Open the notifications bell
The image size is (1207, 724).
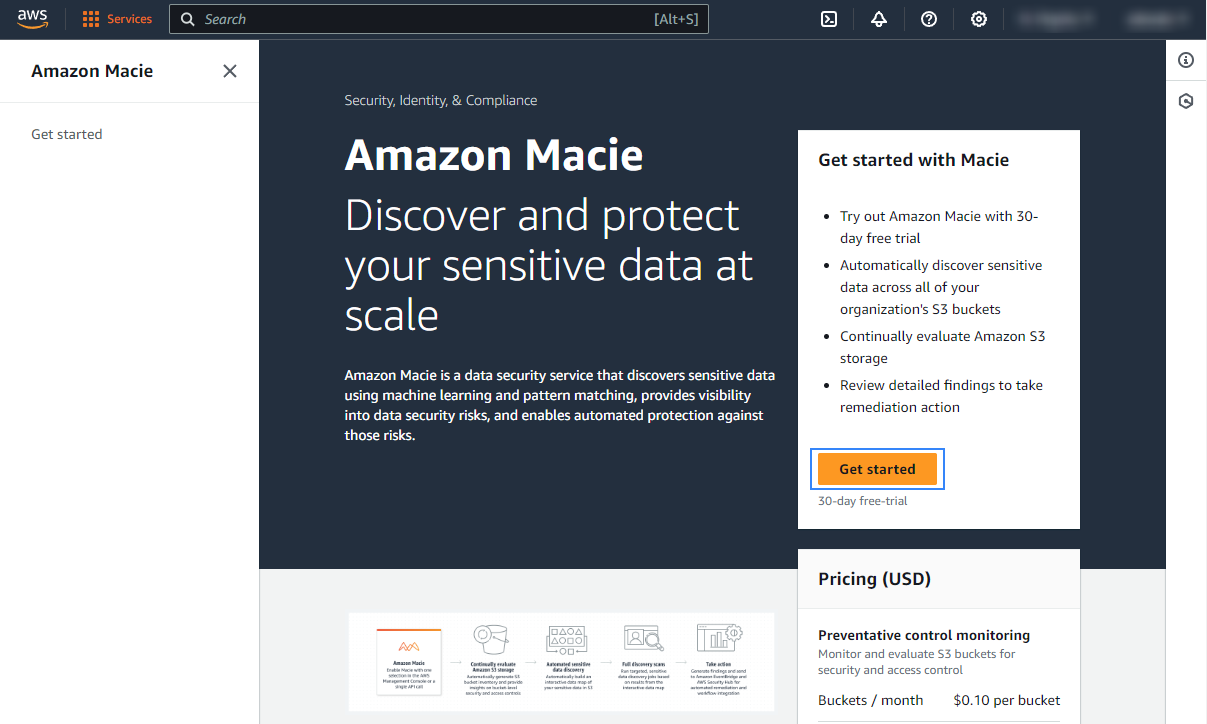(879, 19)
